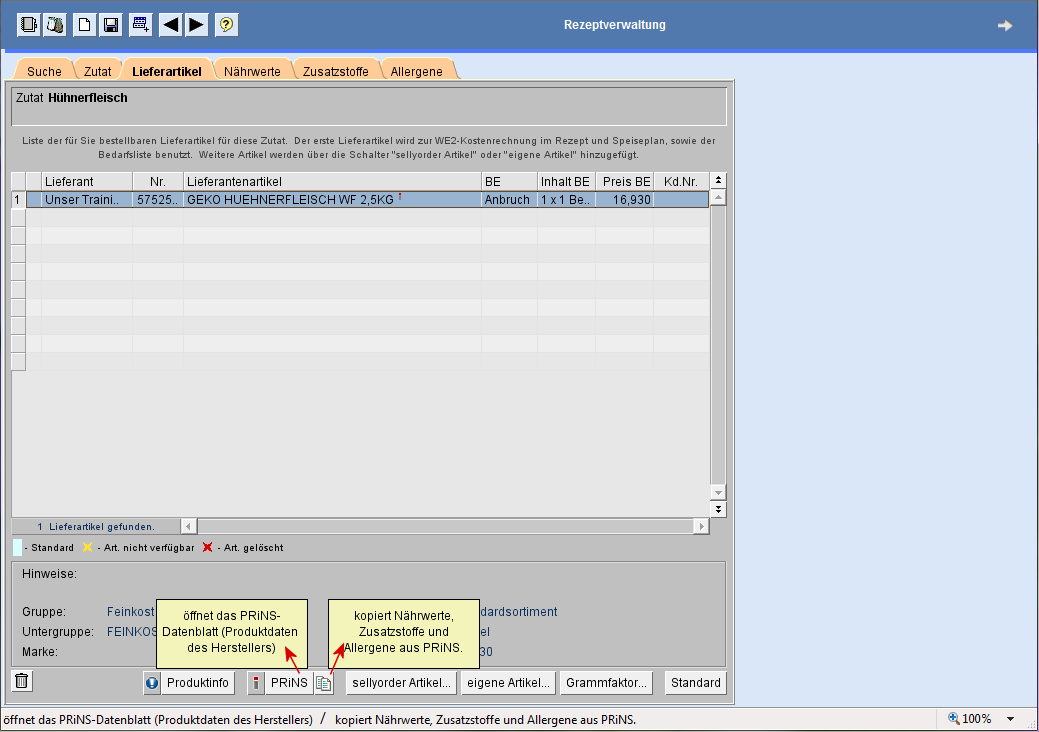This screenshot has height=732, width=1039.
Task: Open the zoom level dropdown arrow
Action: [1011, 719]
